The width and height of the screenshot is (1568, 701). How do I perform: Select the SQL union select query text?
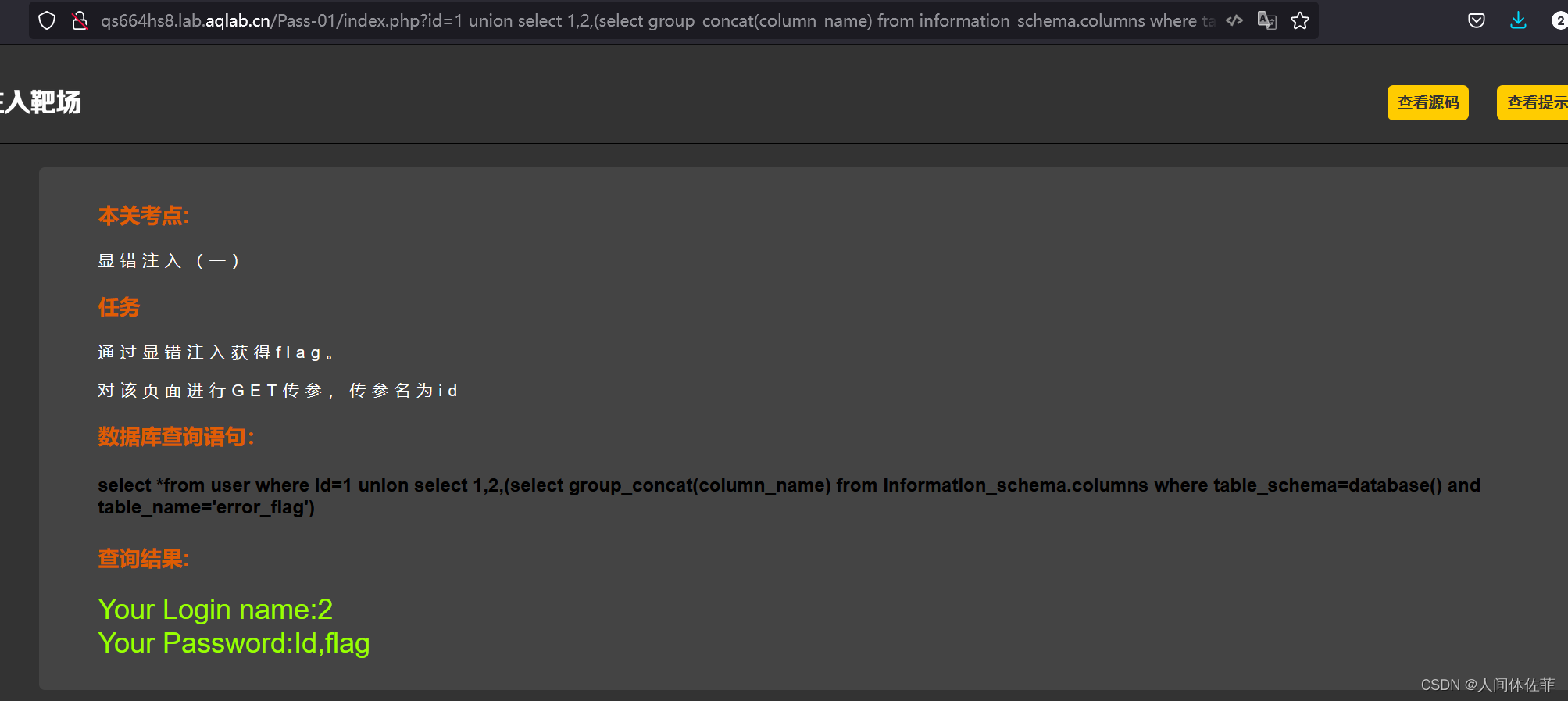coord(789,496)
